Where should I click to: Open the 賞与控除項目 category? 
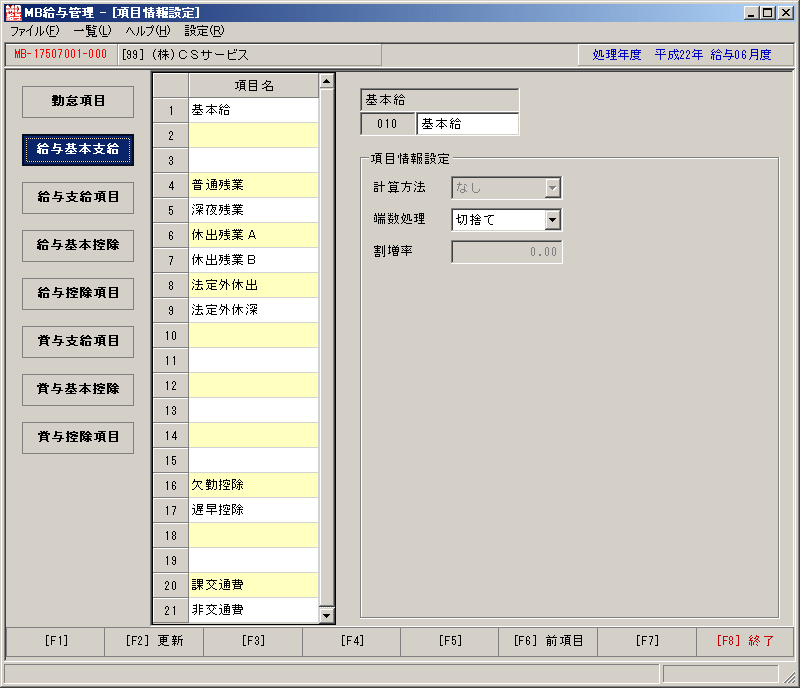[x=78, y=437]
